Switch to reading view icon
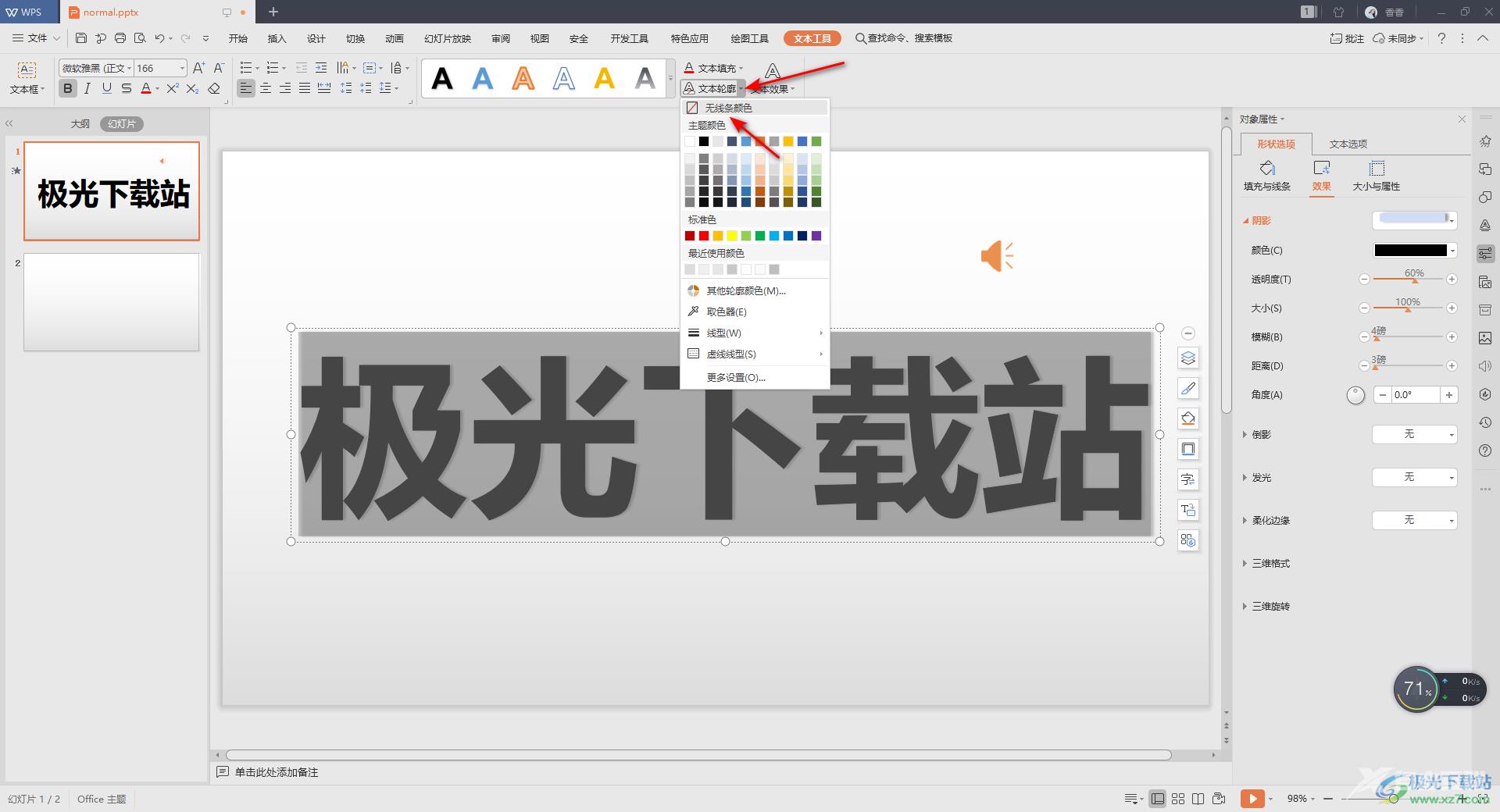1500x812 pixels. [x=1198, y=798]
